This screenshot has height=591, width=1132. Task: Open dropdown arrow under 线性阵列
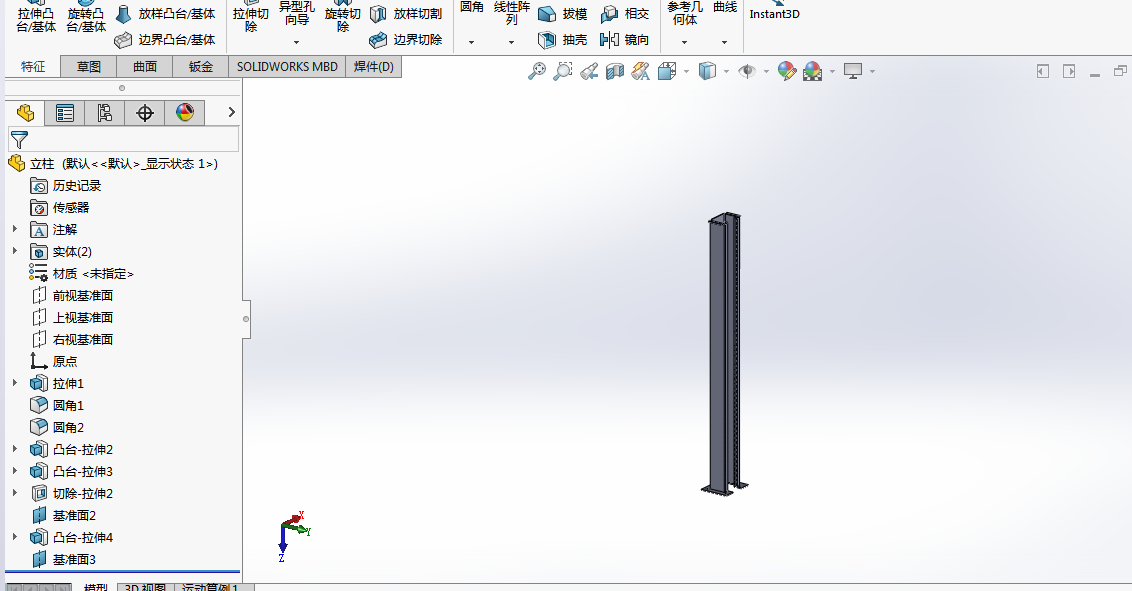[511, 42]
